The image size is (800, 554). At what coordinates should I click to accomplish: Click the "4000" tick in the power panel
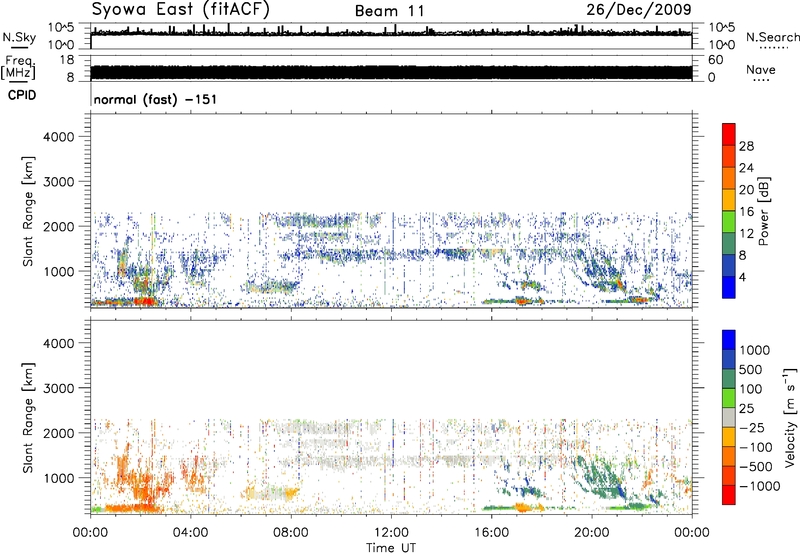click(58, 137)
